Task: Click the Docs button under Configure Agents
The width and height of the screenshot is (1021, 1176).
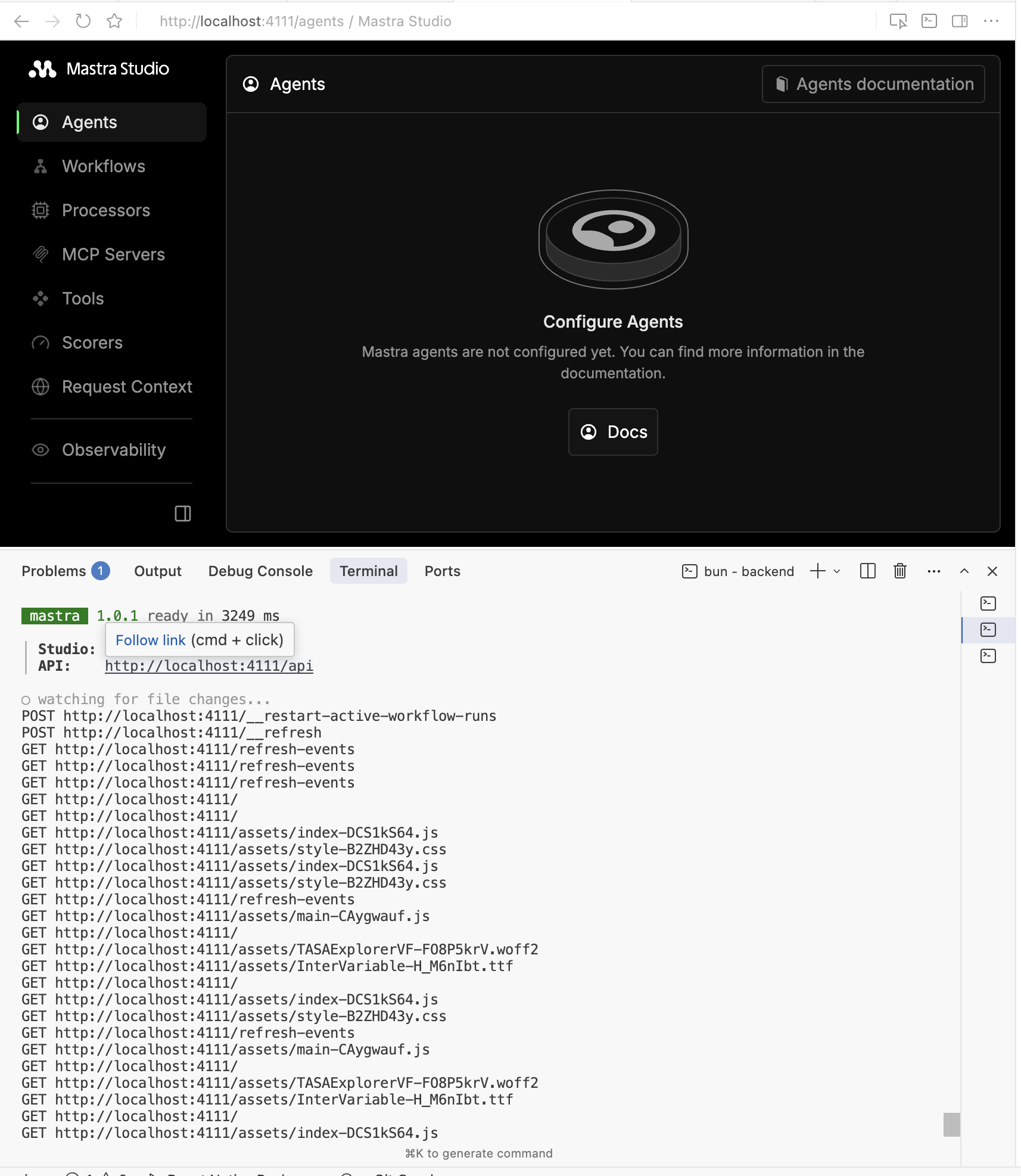Action: click(x=613, y=432)
